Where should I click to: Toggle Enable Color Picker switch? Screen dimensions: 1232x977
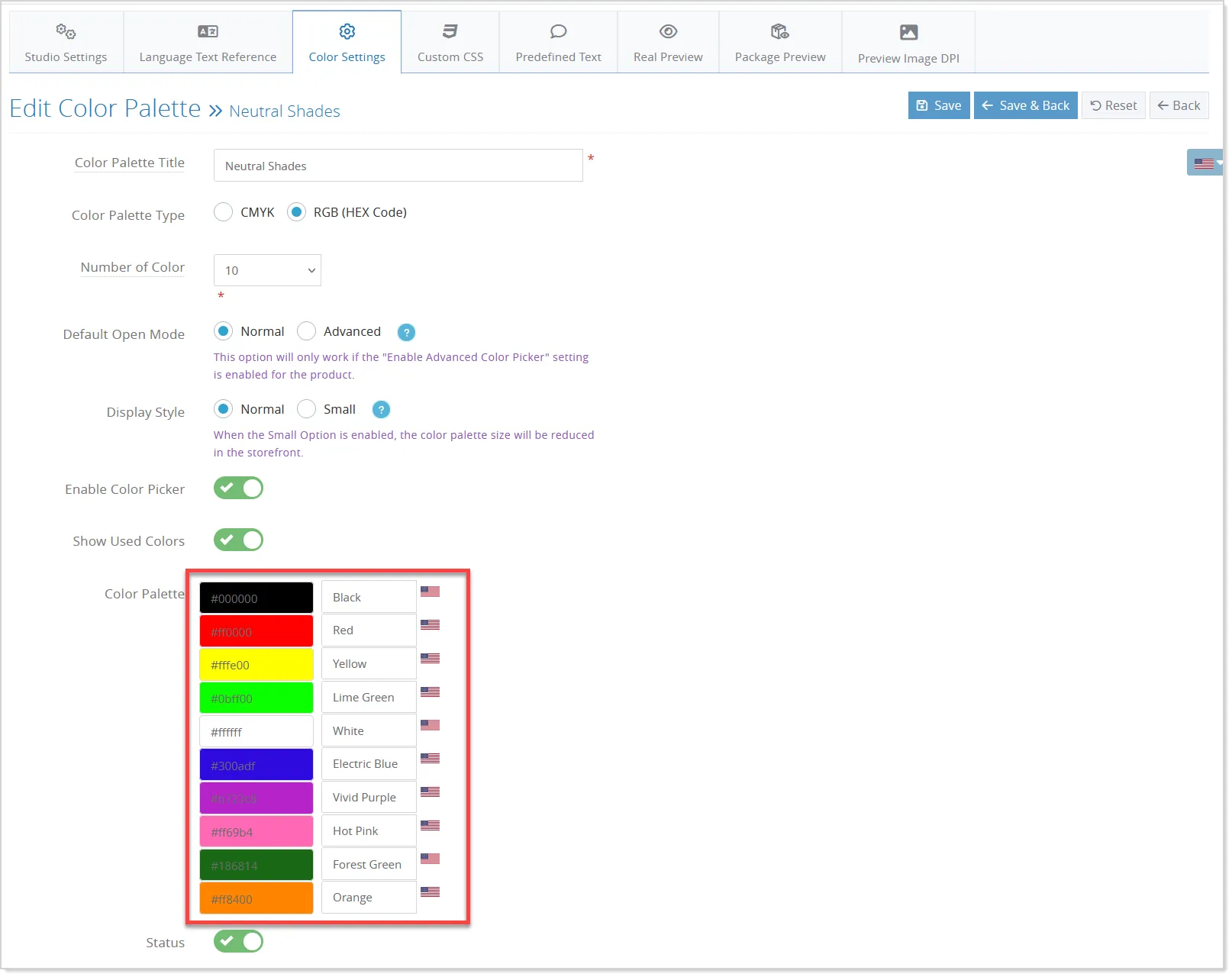coord(238,488)
